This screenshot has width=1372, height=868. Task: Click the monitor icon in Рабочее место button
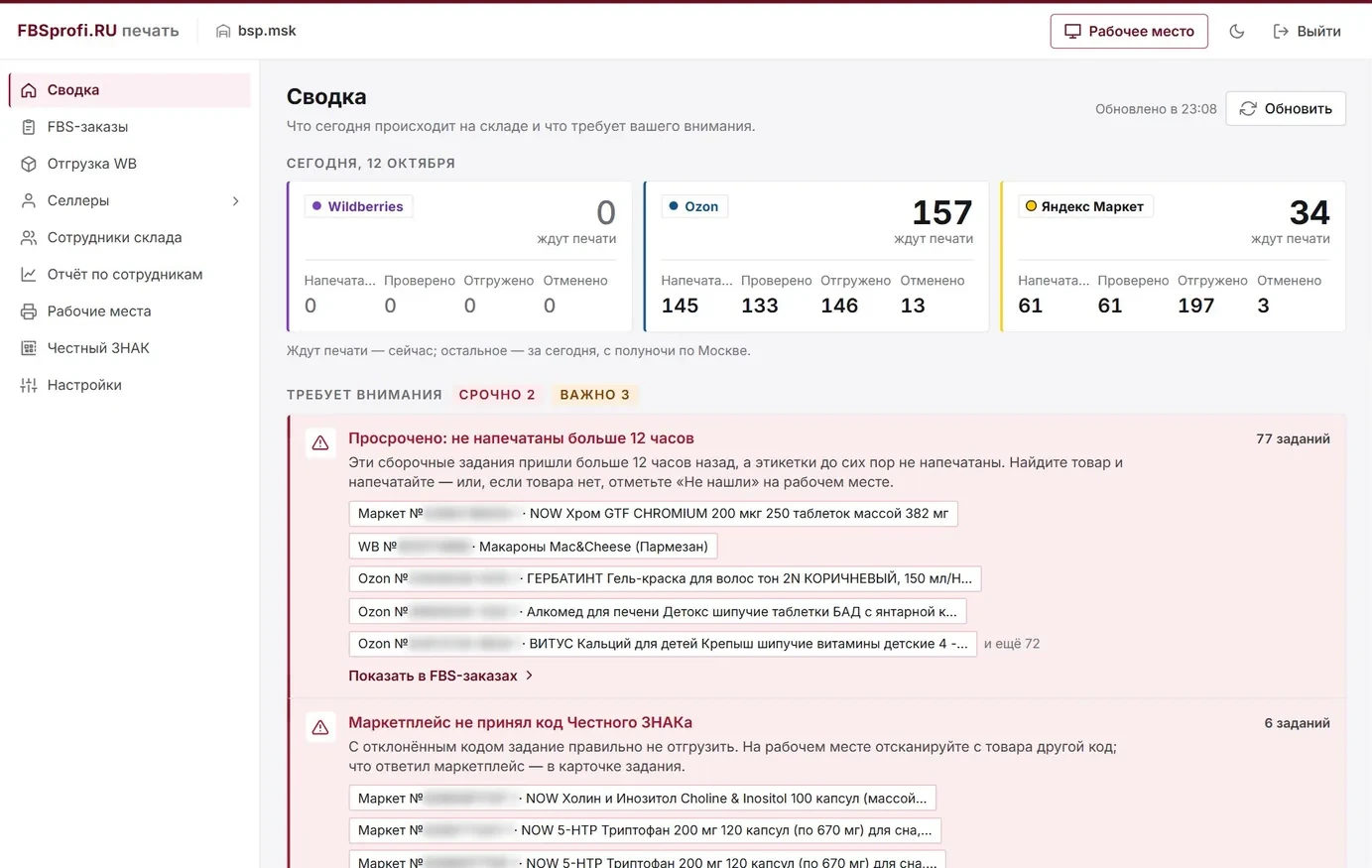point(1072,31)
